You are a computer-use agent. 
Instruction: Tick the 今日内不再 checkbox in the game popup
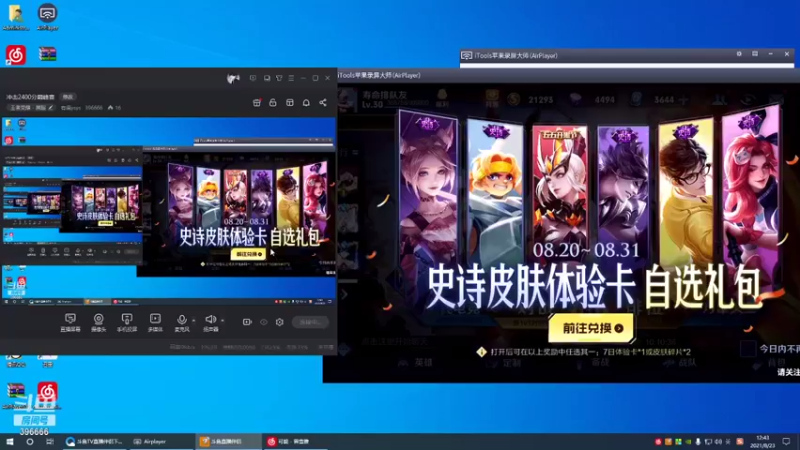pyautogui.click(x=748, y=348)
